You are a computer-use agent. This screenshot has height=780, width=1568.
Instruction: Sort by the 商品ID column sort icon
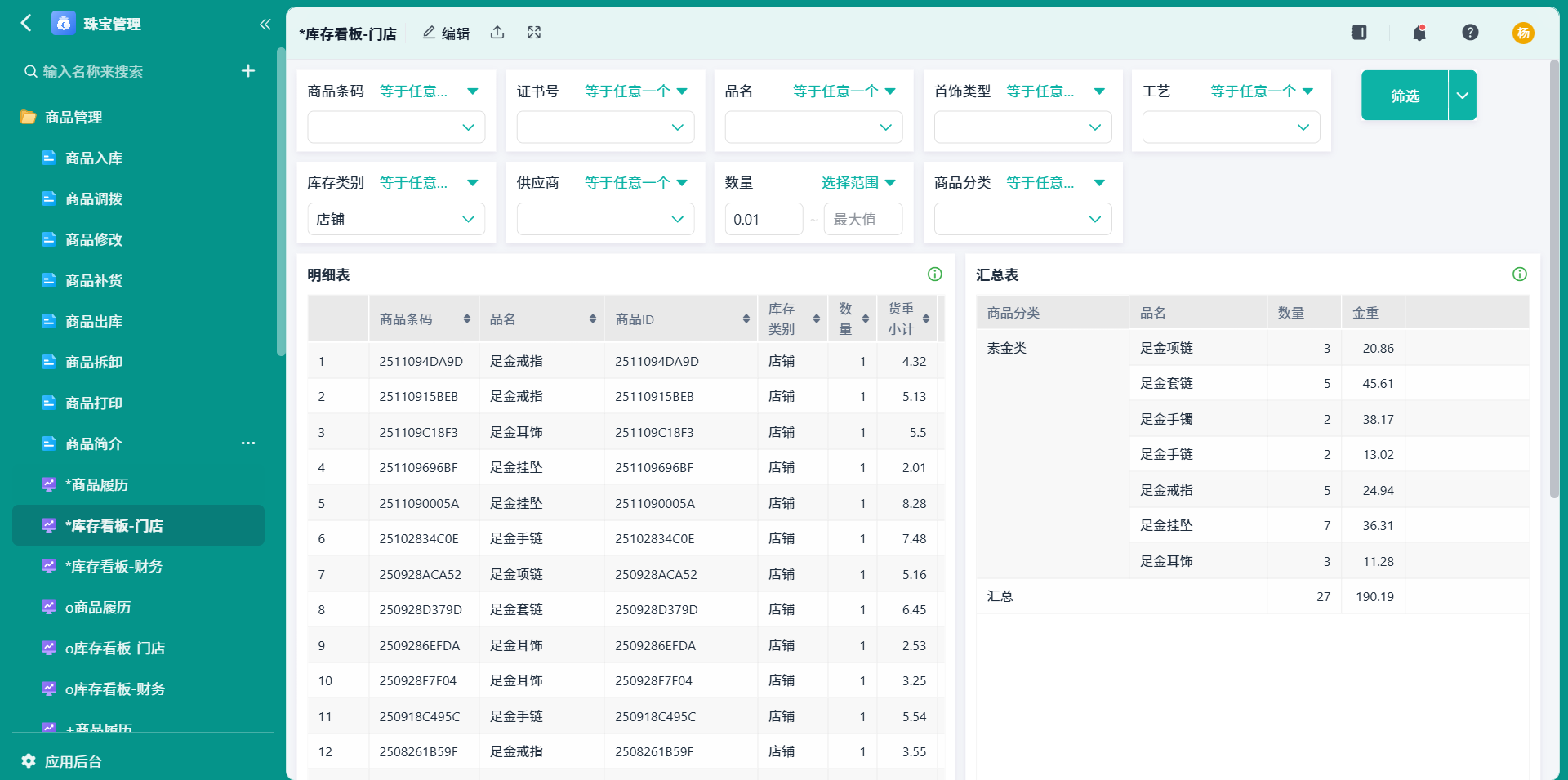pyautogui.click(x=746, y=319)
